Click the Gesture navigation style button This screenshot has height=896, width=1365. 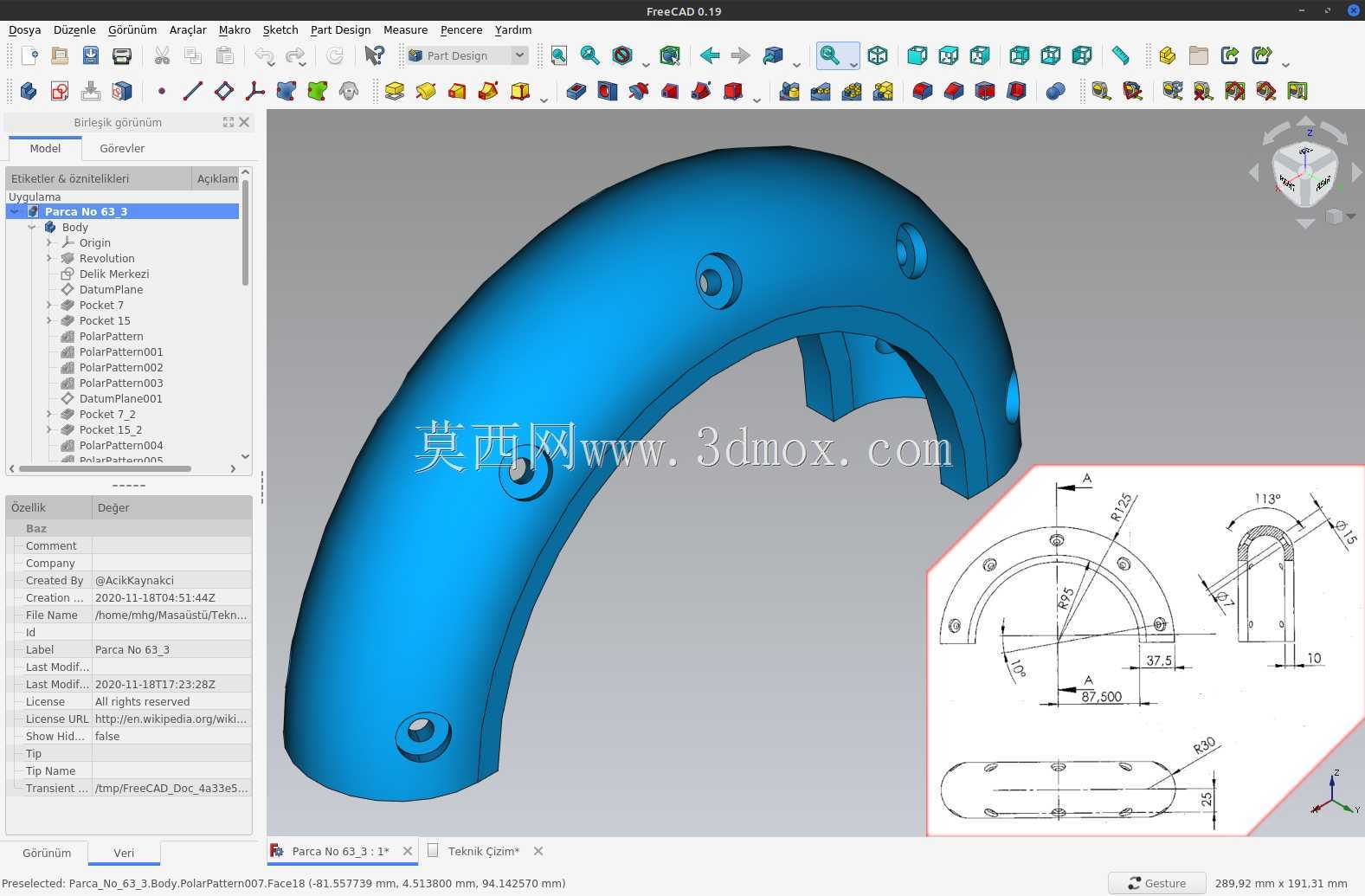pos(1157,883)
